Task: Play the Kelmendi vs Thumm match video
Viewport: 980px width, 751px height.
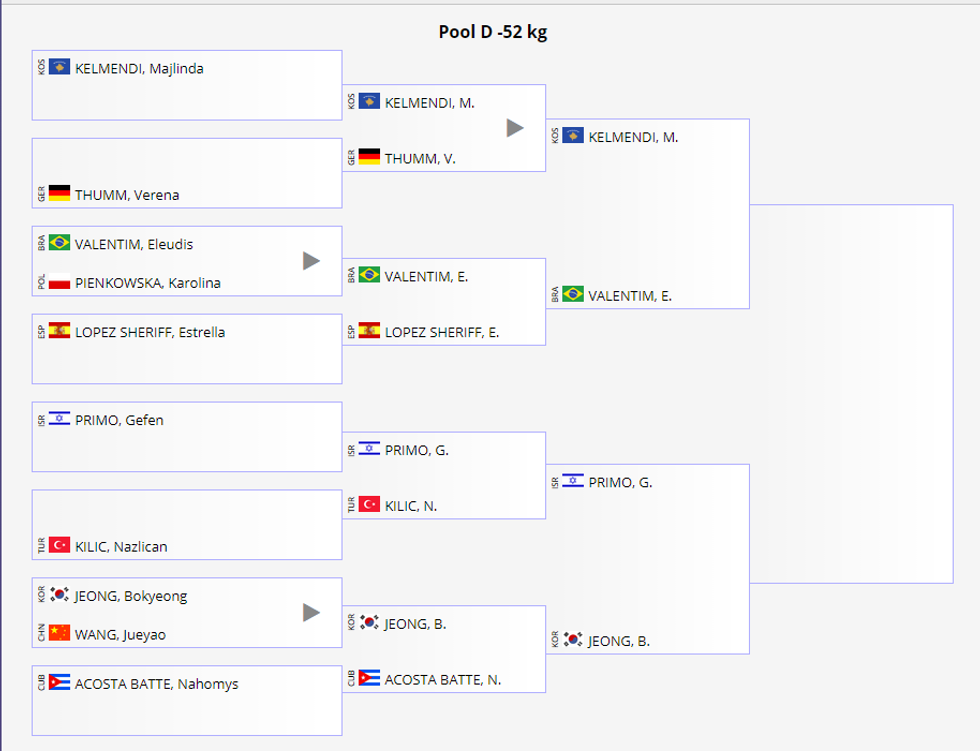Action: pos(515,128)
